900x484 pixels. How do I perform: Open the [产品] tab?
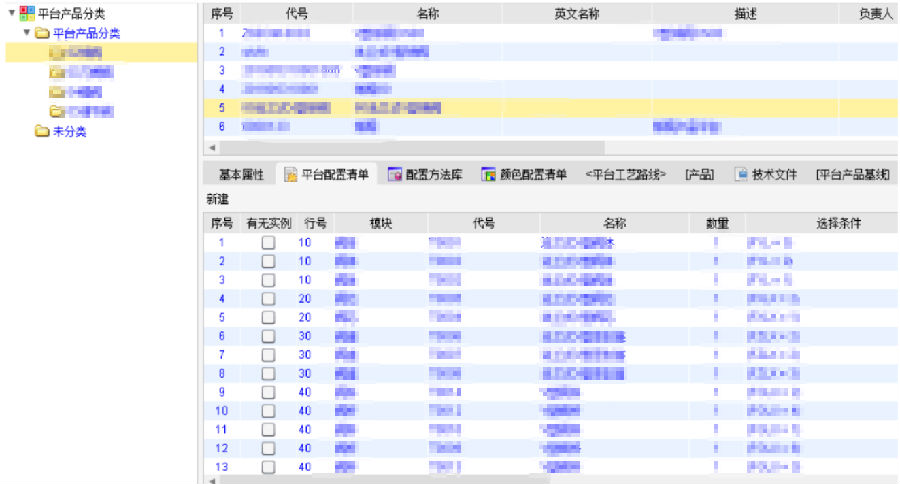point(700,175)
